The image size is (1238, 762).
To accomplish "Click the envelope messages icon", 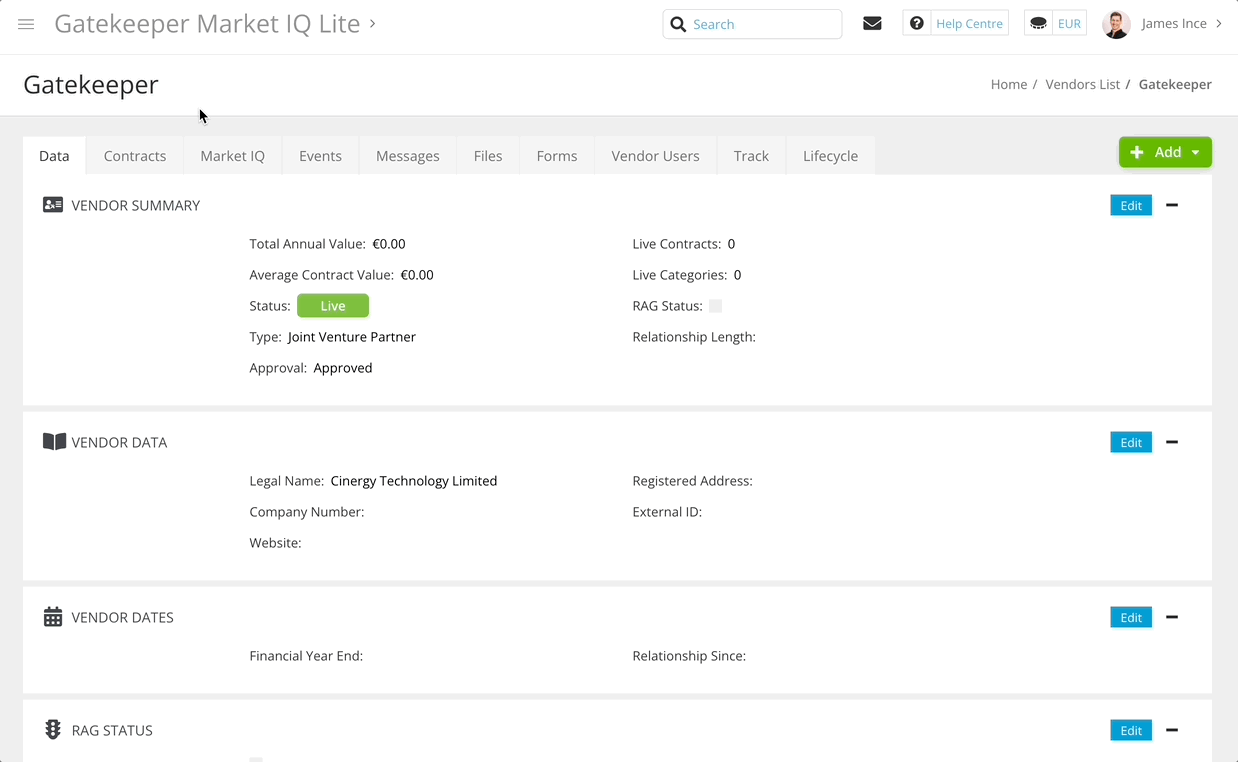I will (872, 24).
